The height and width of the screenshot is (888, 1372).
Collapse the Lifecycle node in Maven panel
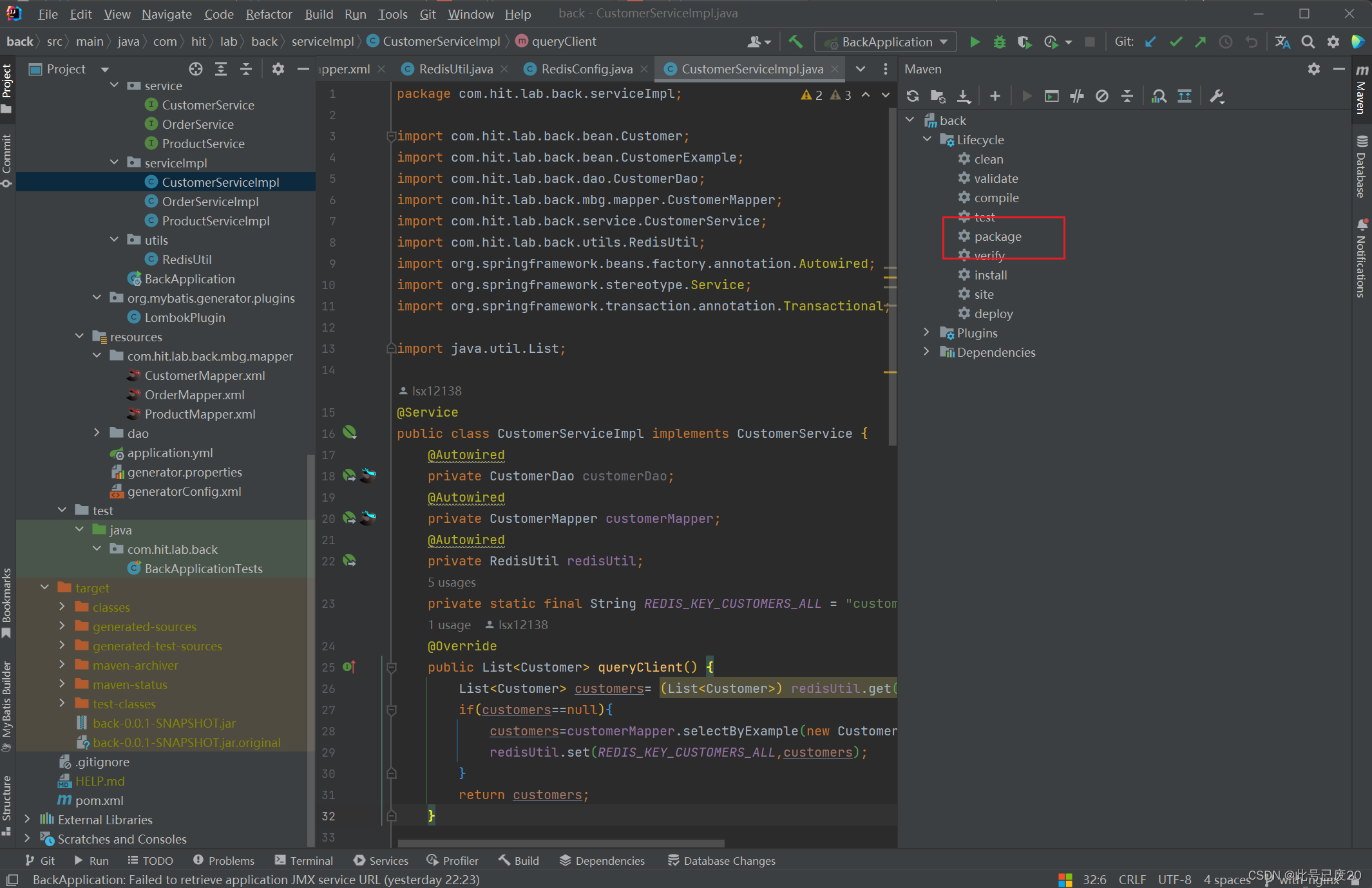coord(927,139)
